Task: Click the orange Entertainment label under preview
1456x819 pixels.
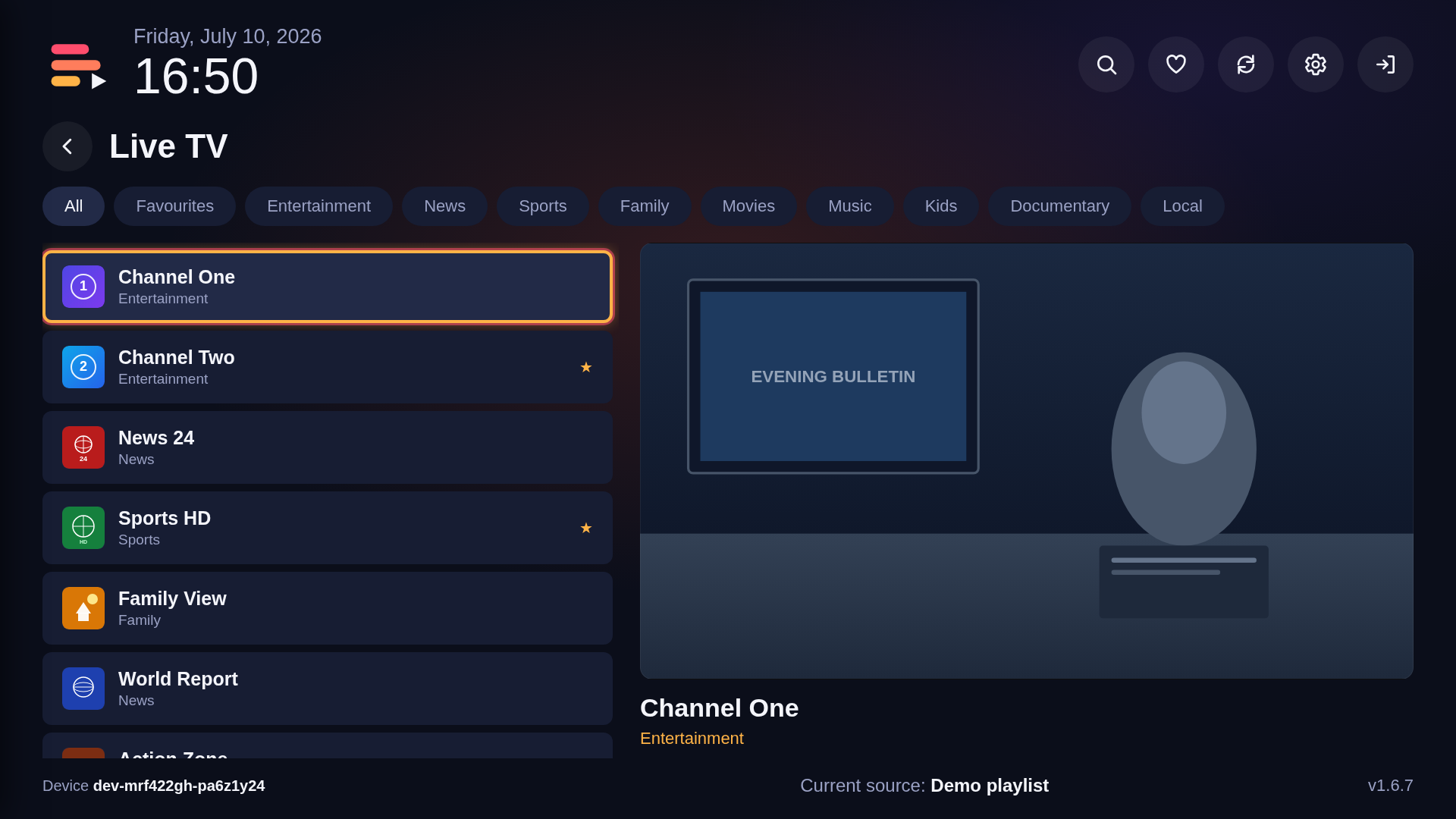Action: pos(692,739)
